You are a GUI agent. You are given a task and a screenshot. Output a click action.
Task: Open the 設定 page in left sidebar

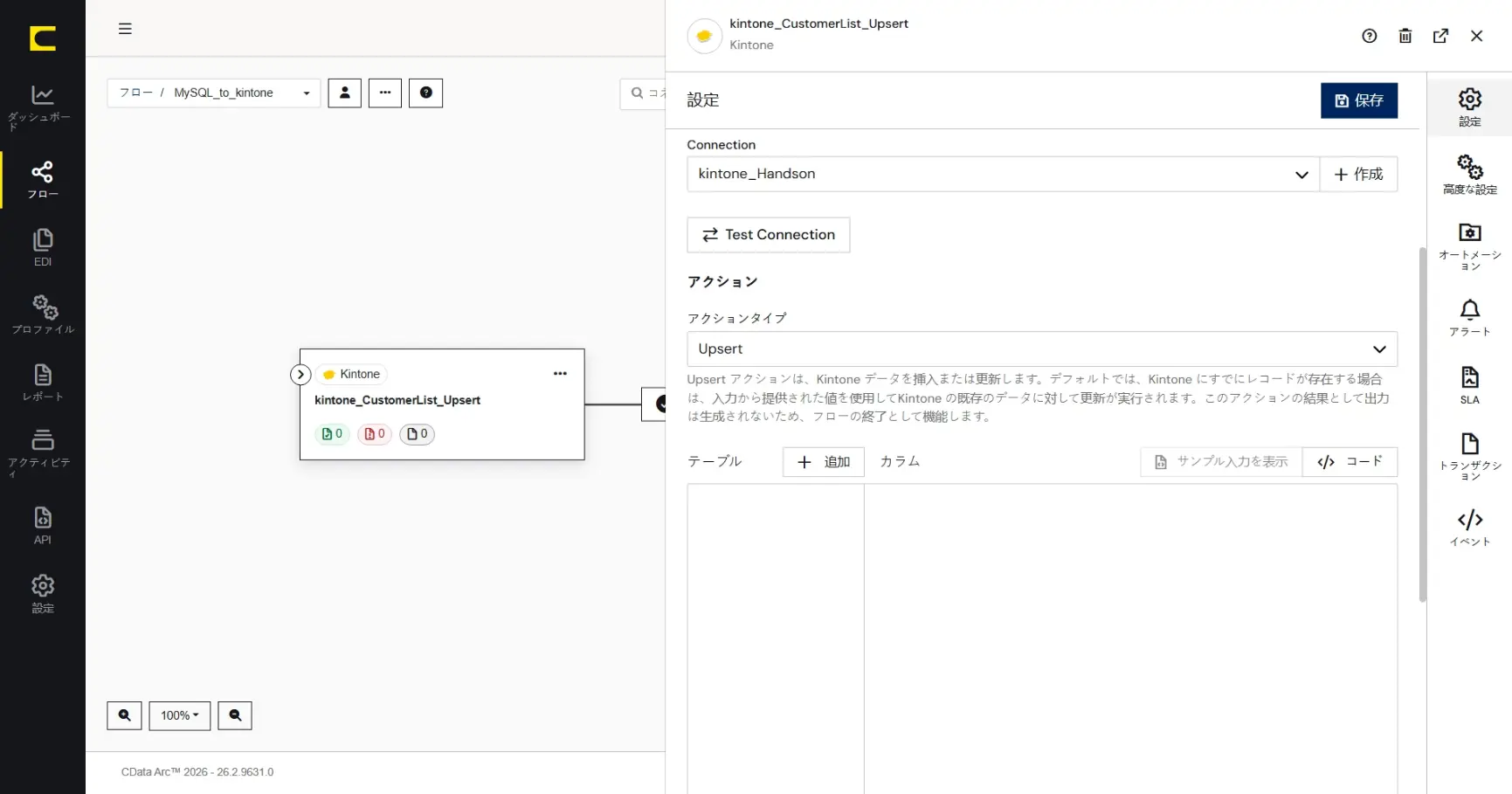click(x=42, y=594)
